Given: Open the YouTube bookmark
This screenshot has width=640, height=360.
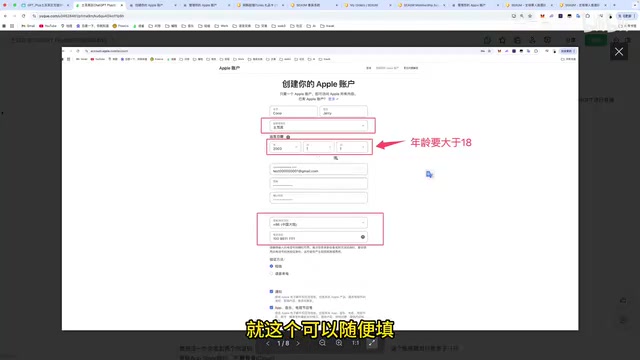Looking at the screenshot, I should 48,26.
